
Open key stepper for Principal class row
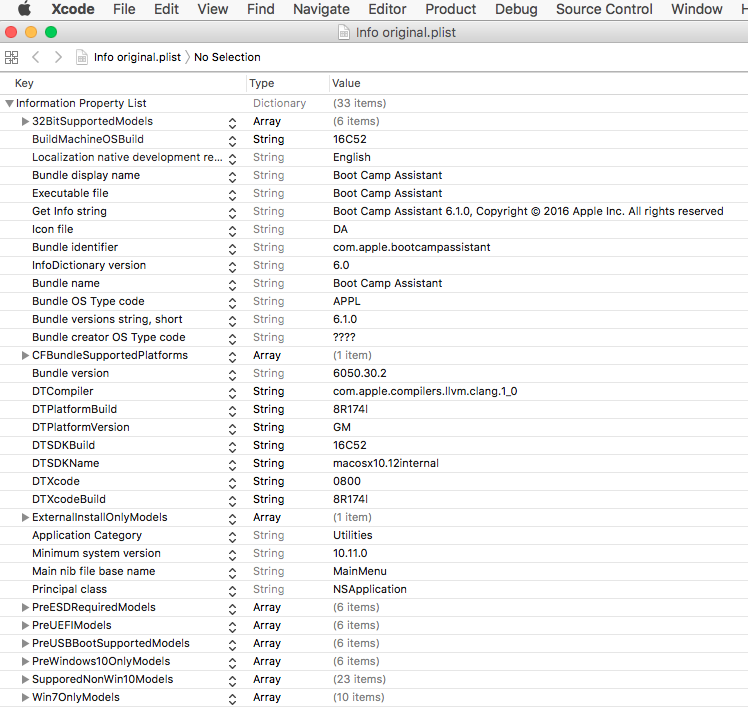click(232, 591)
